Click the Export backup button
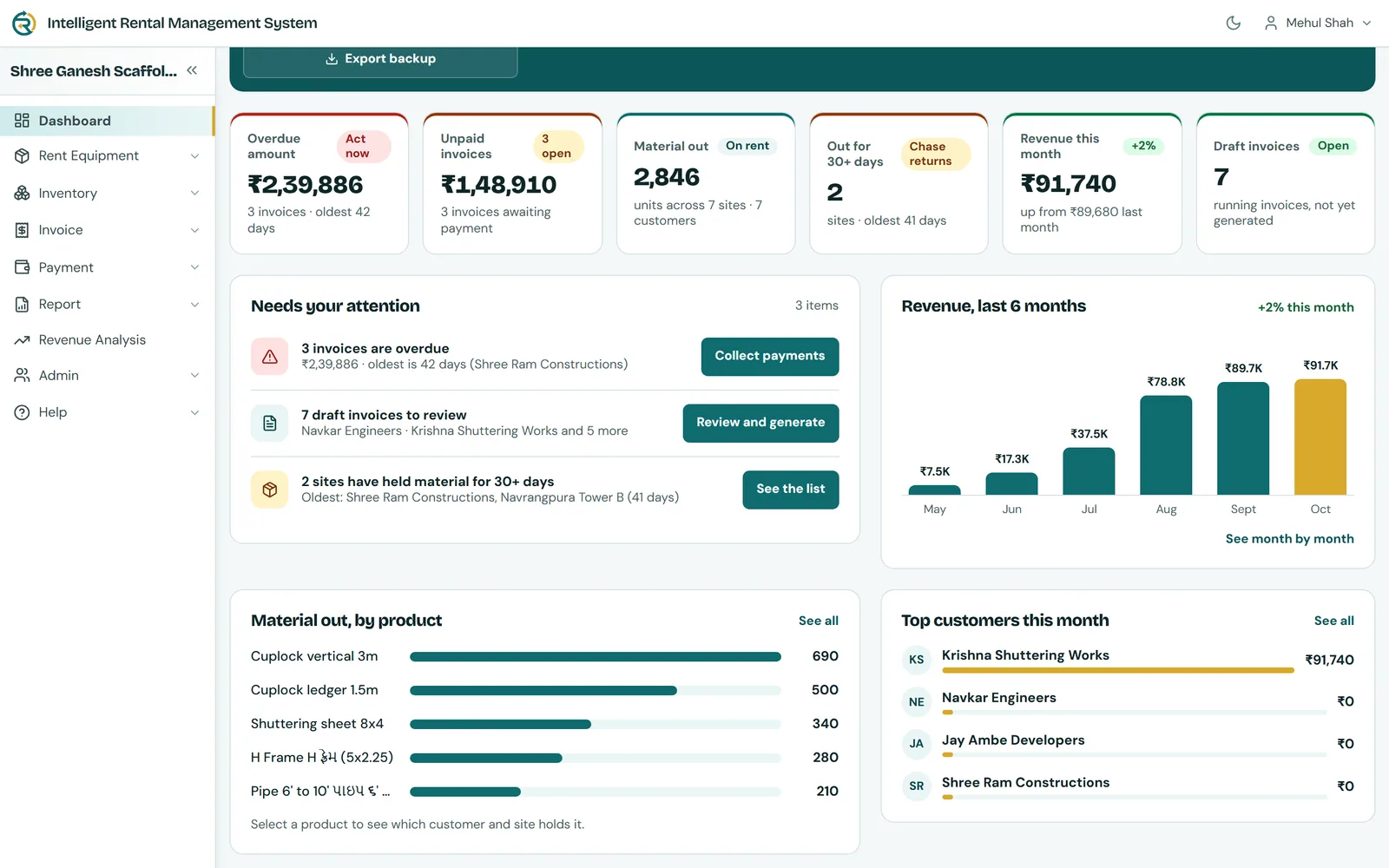The image size is (1389, 868). coord(380,59)
